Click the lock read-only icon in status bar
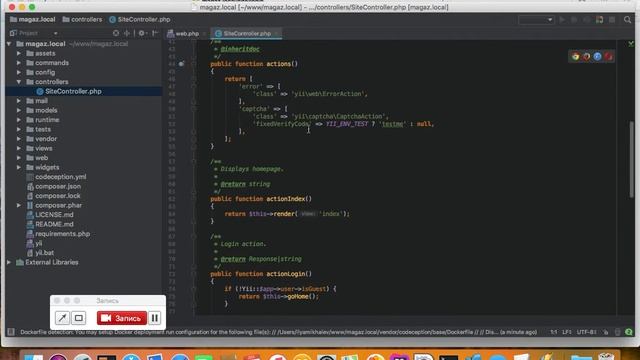 coord(606,332)
